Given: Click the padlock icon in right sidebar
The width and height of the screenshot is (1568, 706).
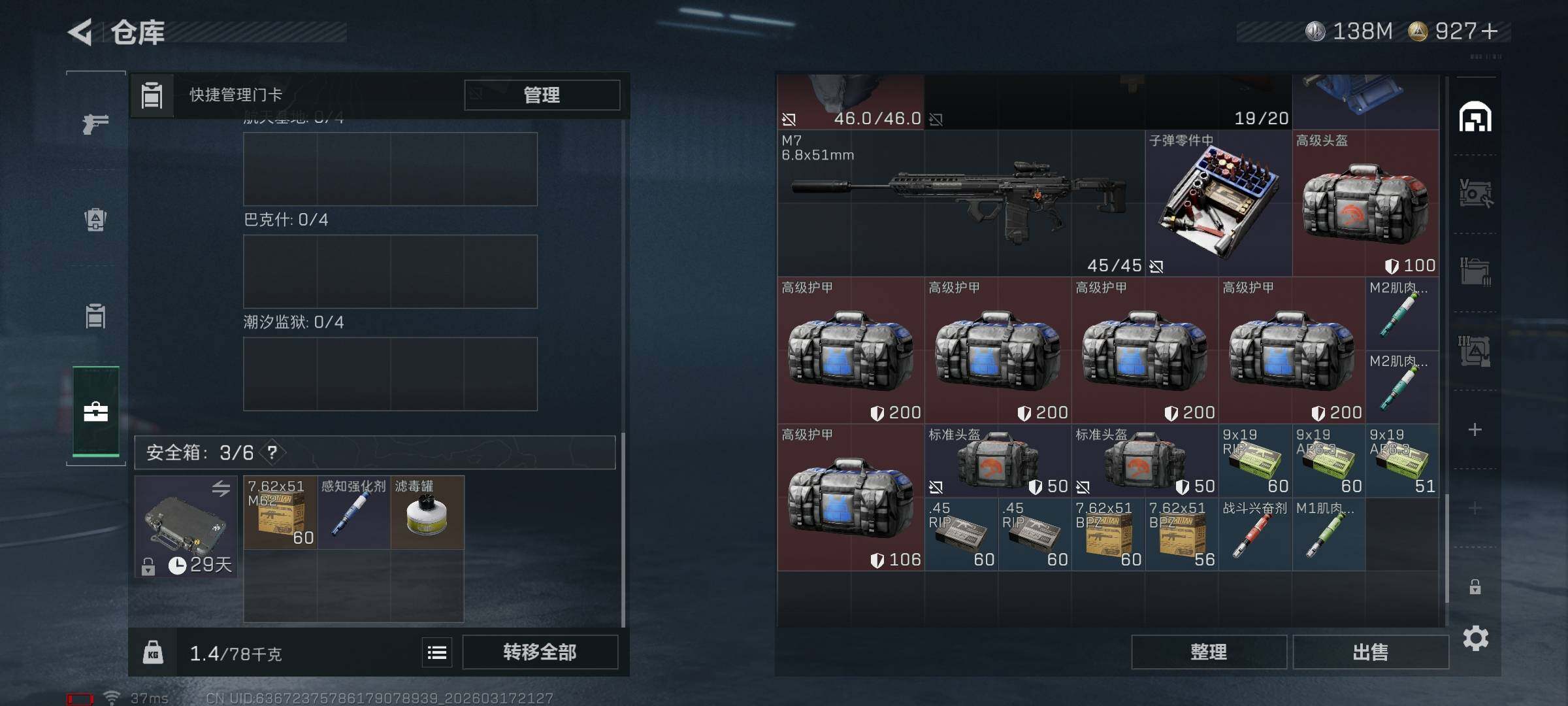Looking at the screenshot, I should coord(1475,586).
